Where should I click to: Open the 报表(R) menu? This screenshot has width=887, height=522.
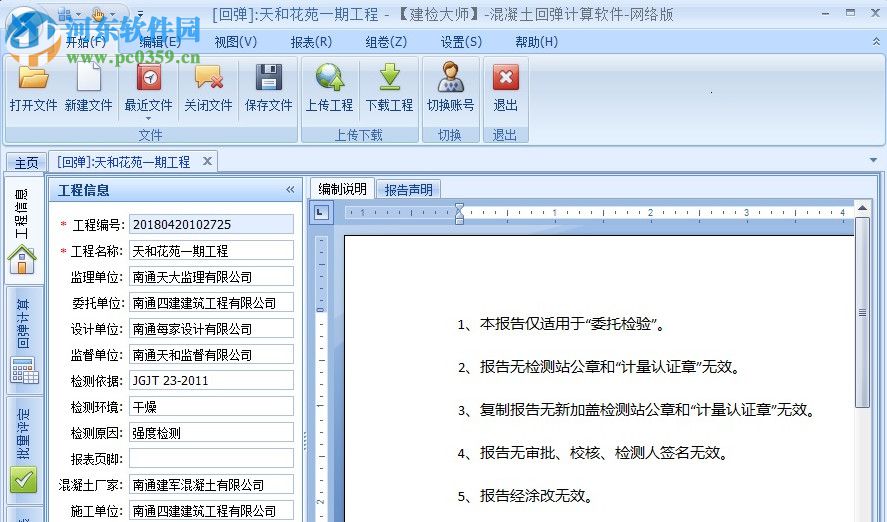[x=311, y=42]
